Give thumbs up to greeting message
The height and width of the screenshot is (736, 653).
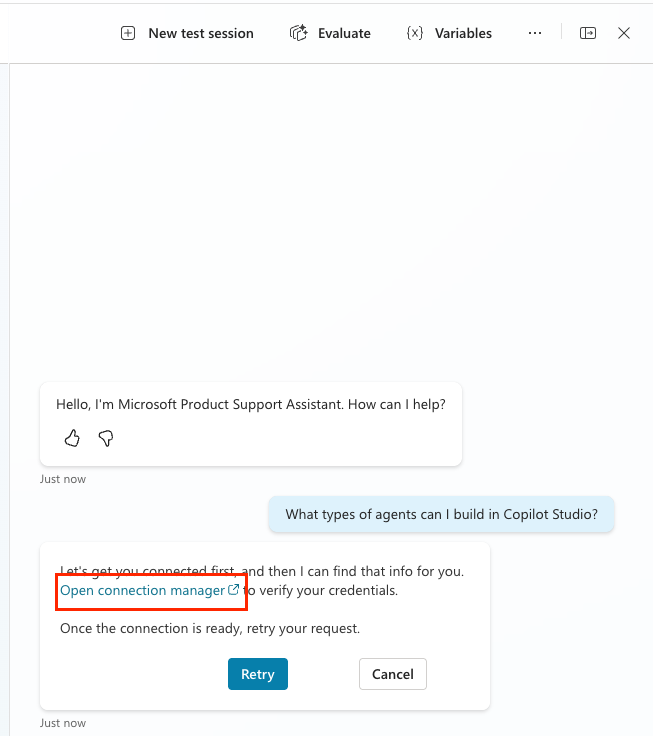(x=72, y=438)
